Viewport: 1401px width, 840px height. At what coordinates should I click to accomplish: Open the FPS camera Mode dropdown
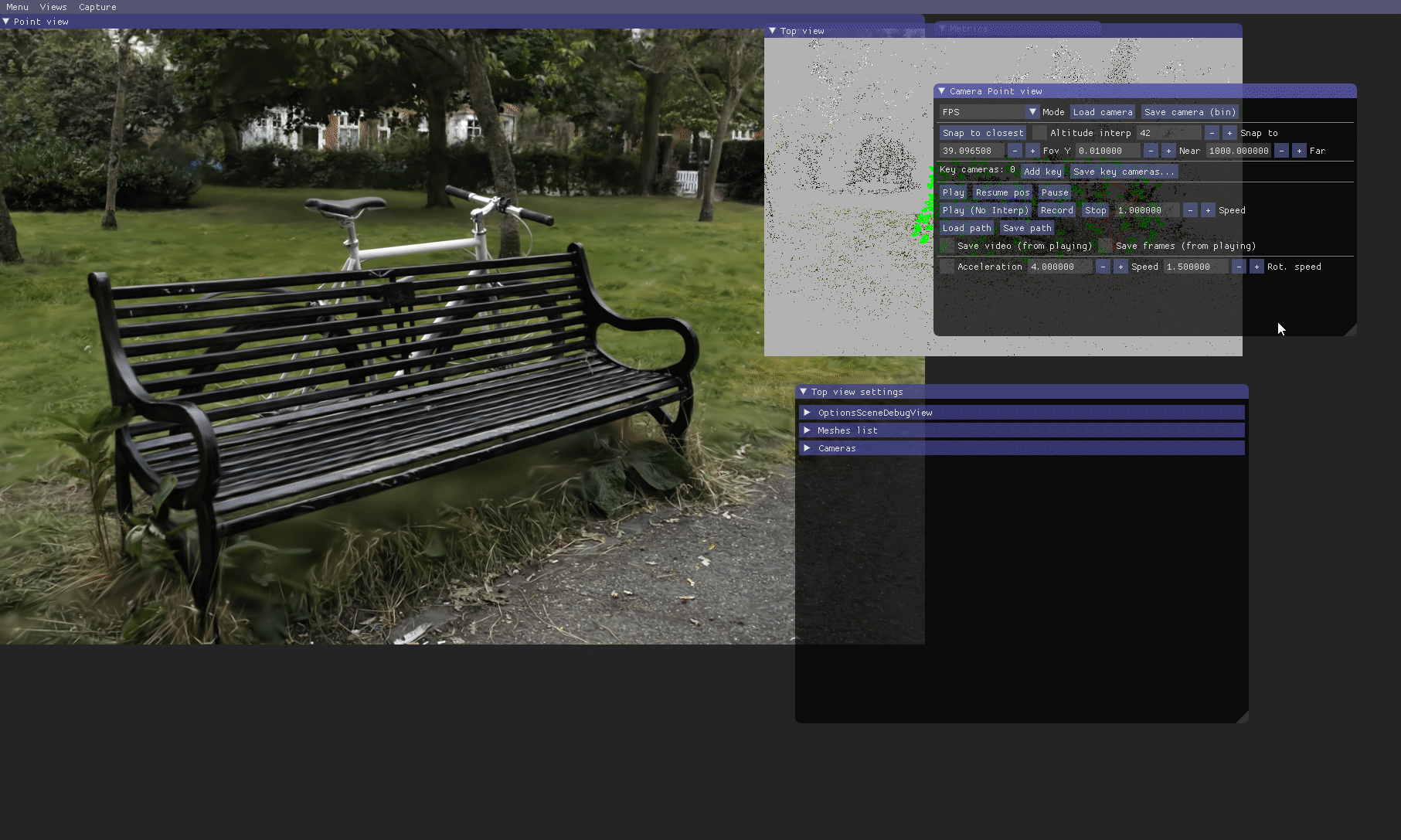[x=989, y=112]
